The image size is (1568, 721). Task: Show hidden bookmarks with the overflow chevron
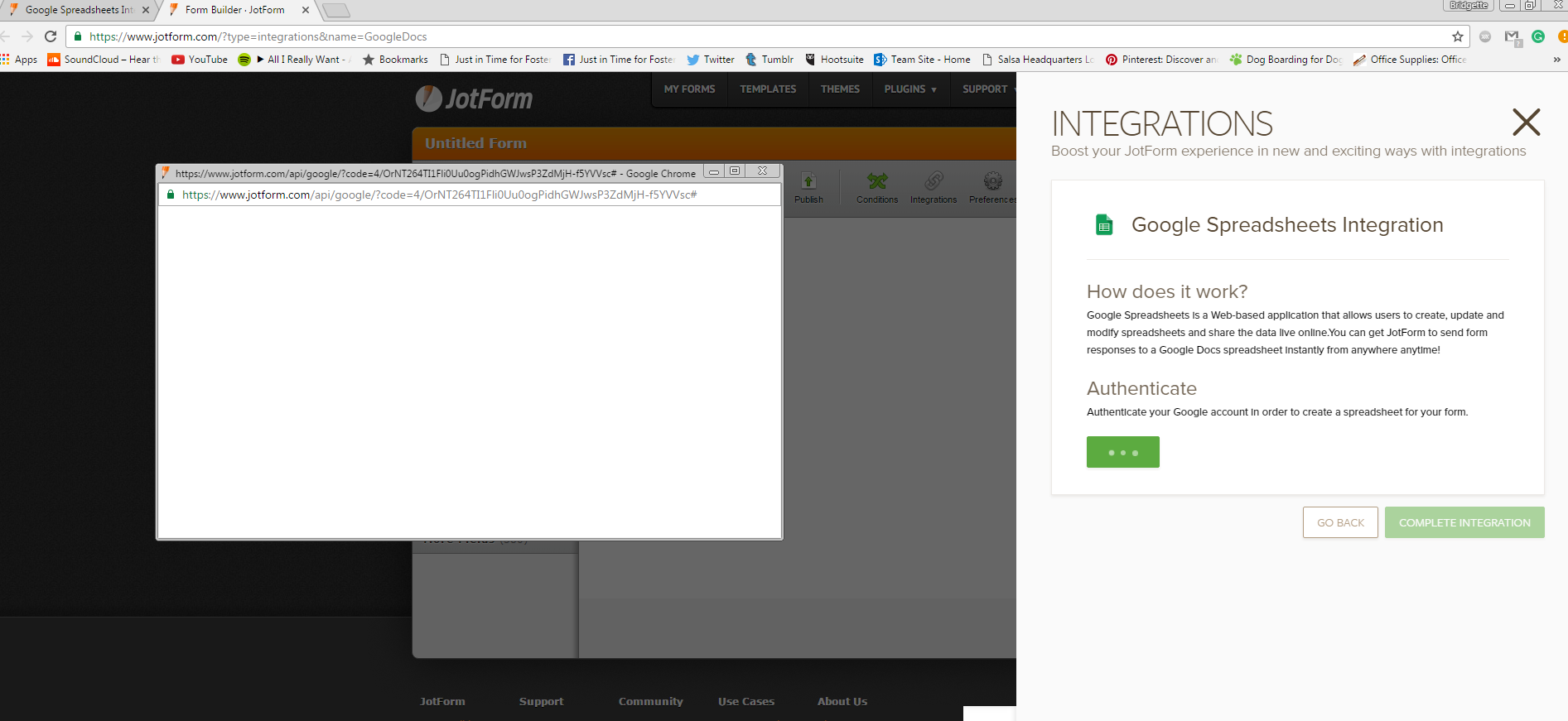(x=1556, y=60)
